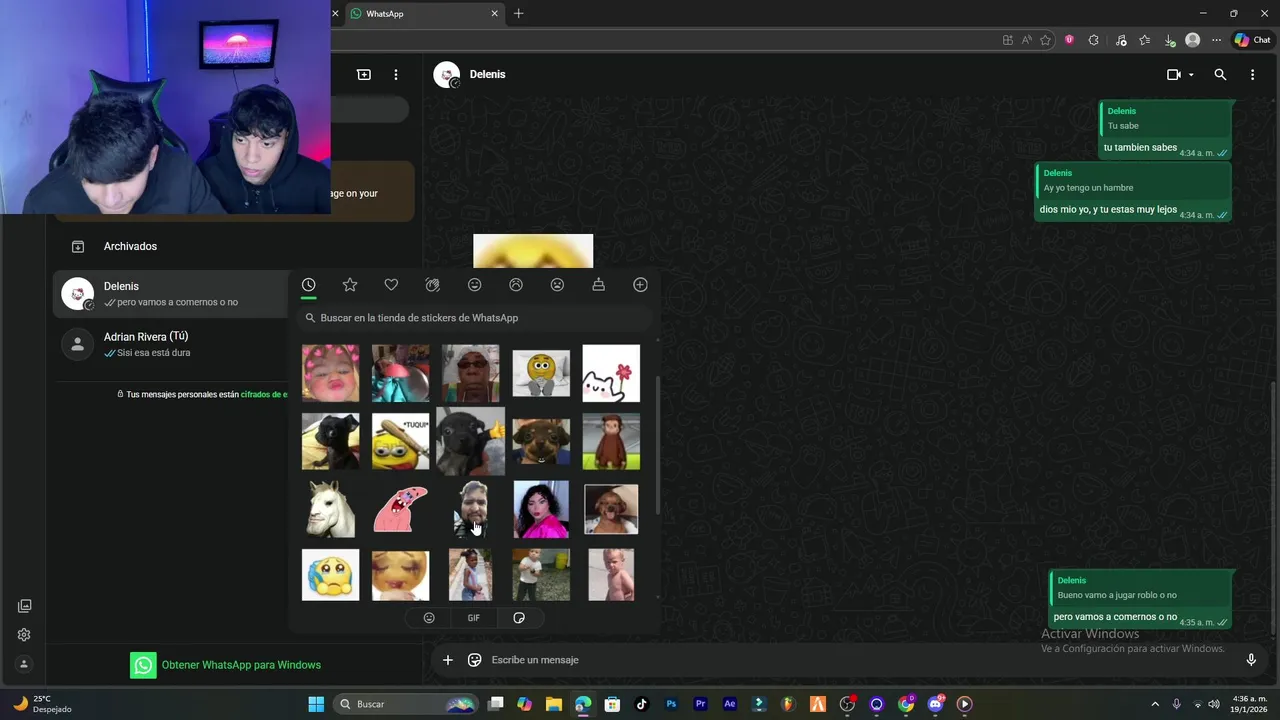
Task: Send the woman in pink dress sticker
Action: (541, 509)
